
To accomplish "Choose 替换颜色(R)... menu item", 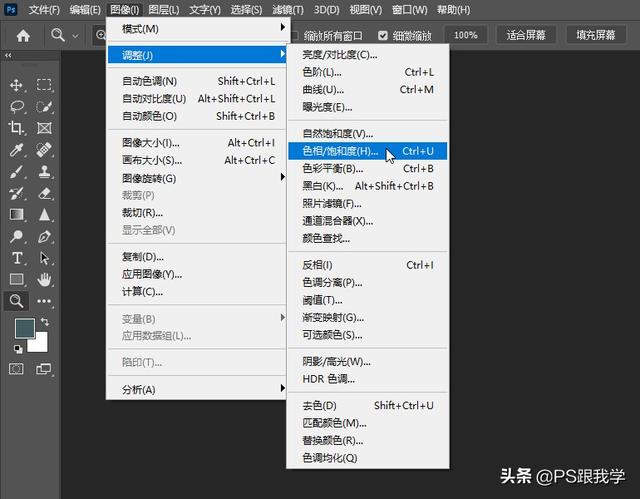I will 368,441.
